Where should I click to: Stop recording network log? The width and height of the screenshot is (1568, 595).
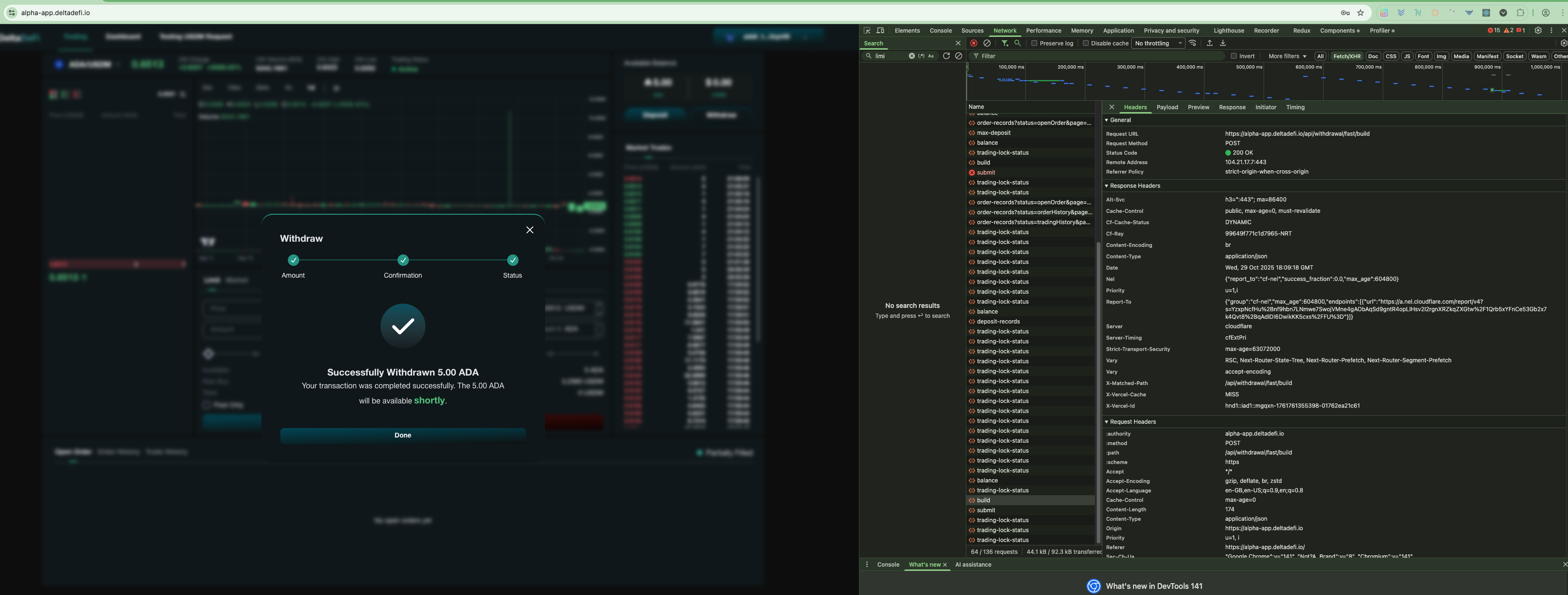click(974, 43)
